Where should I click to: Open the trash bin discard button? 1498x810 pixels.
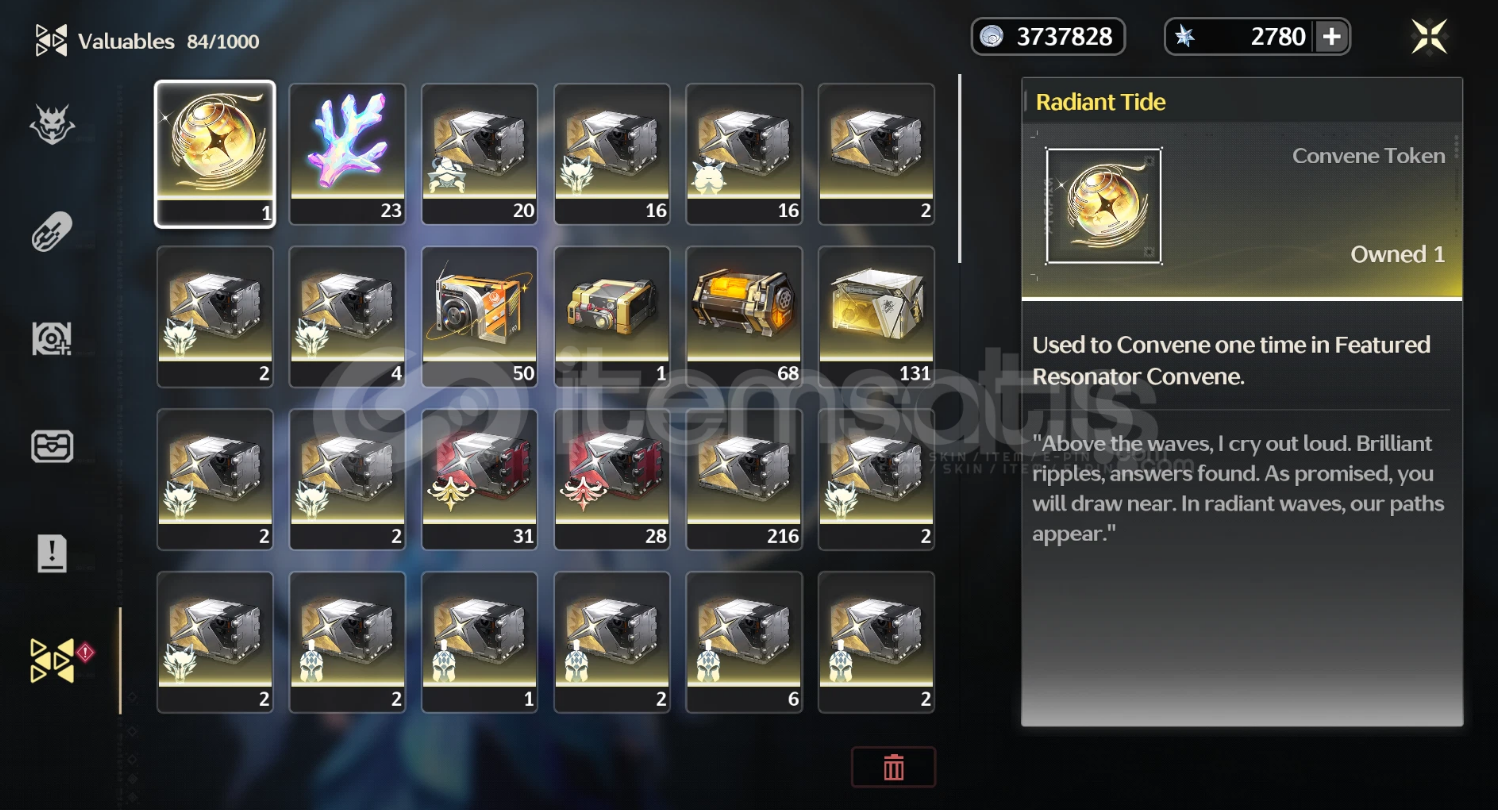coord(894,767)
